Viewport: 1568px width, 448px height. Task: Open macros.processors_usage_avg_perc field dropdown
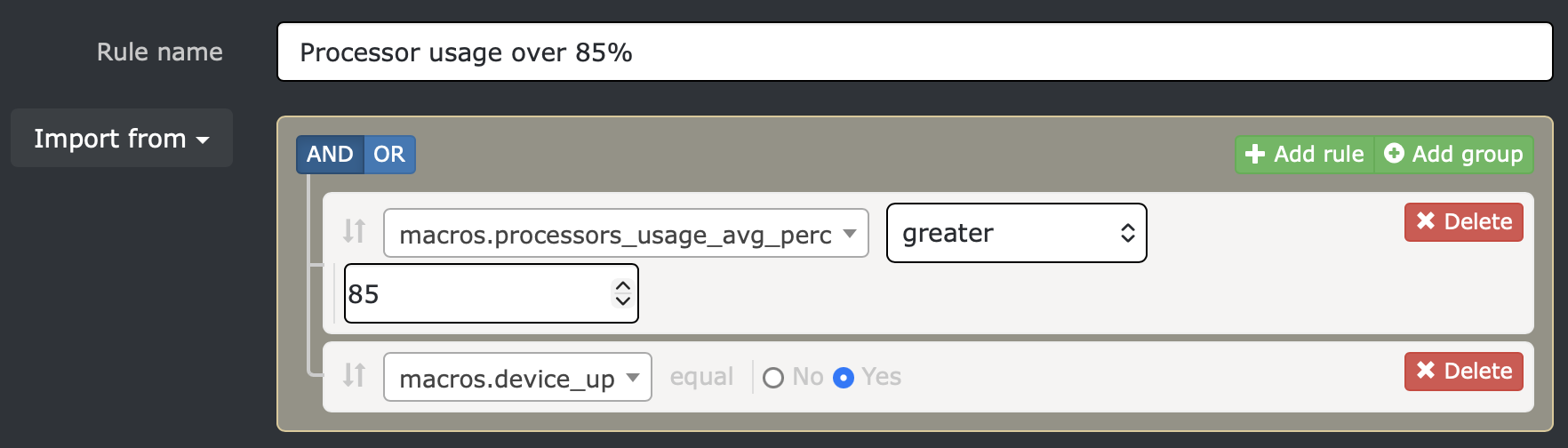[626, 234]
